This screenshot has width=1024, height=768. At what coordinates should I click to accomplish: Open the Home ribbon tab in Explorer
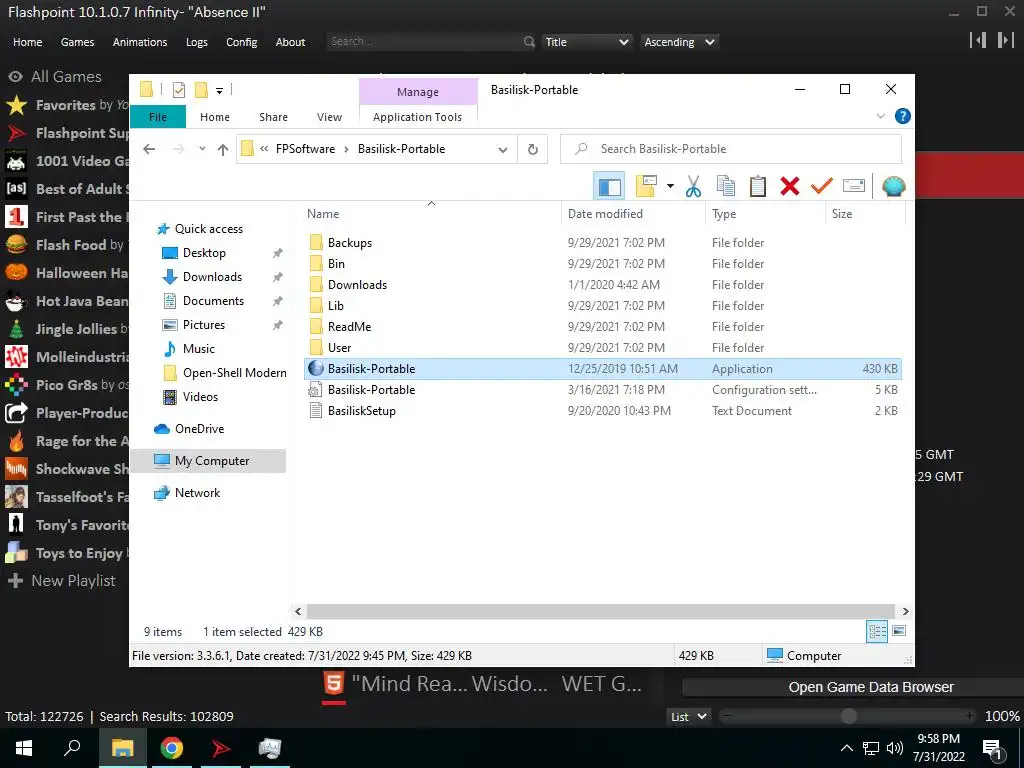click(x=215, y=117)
